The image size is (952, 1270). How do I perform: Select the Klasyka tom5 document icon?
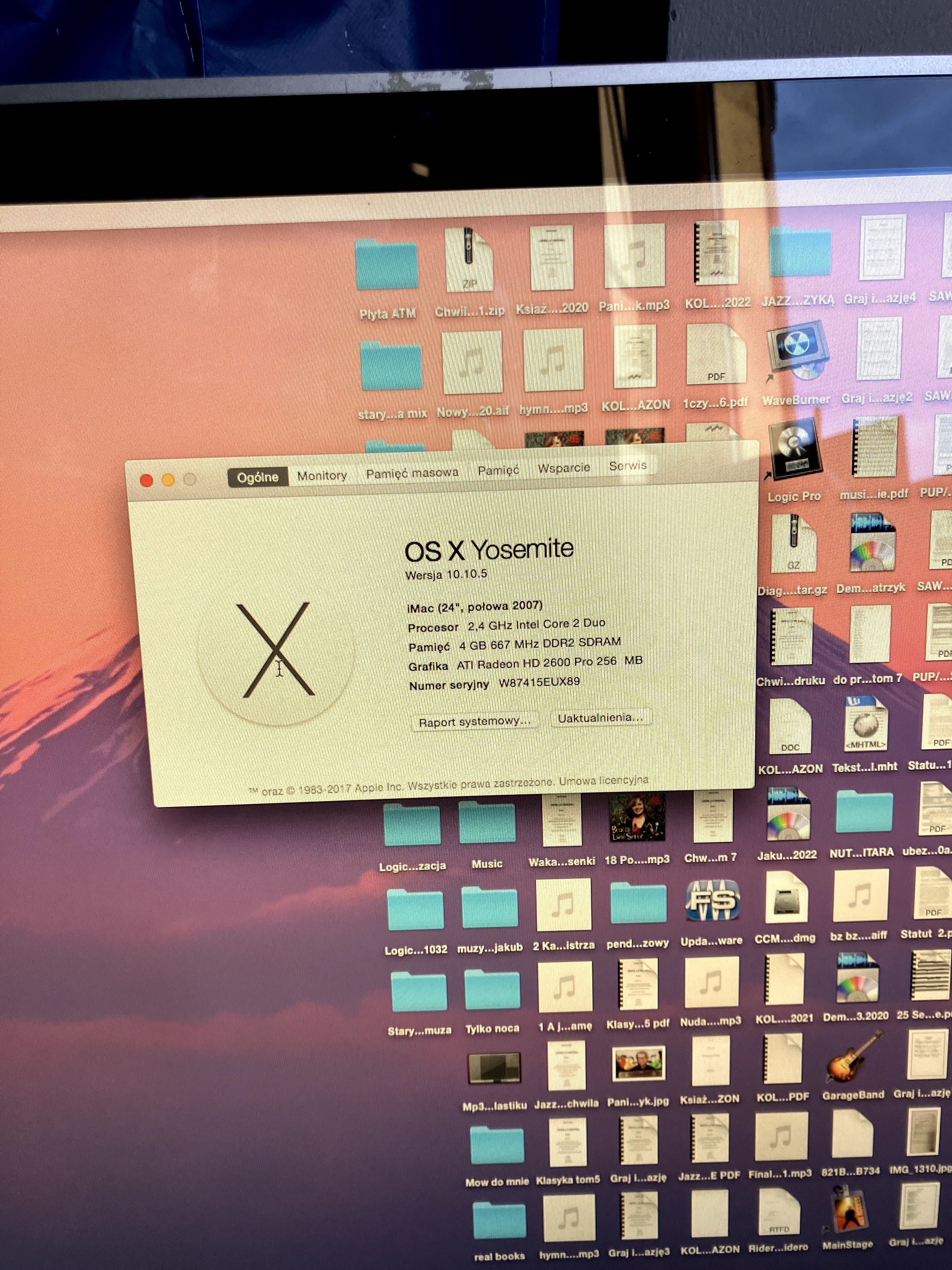click(568, 1142)
